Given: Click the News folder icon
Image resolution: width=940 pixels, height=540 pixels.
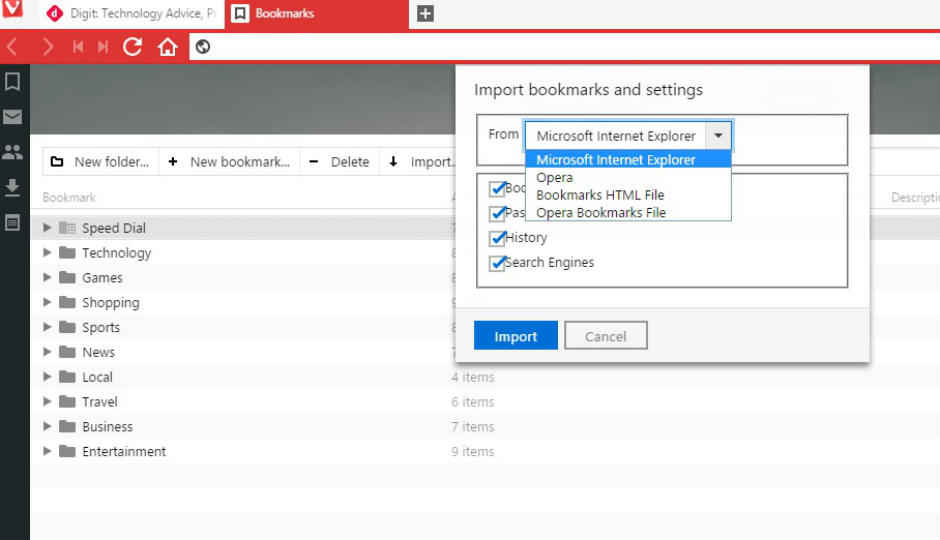Looking at the screenshot, I should click(67, 352).
